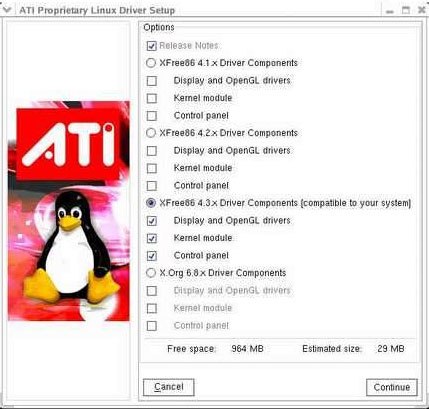Image resolution: width=429 pixels, height=409 pixels.
Task: Toggle the Release Notes checkbox
Action: tap(152, 46)
